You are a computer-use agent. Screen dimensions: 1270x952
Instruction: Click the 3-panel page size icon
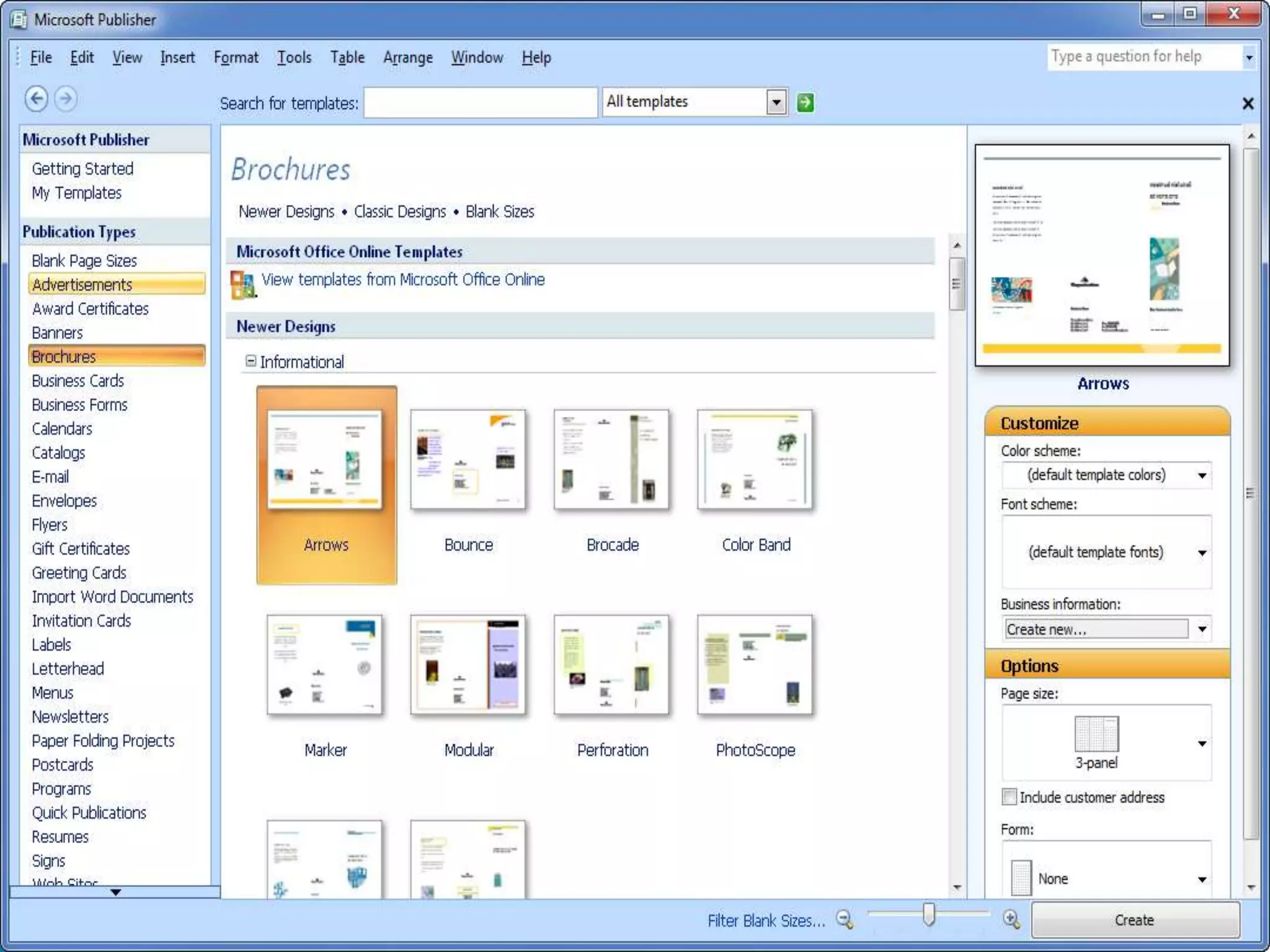tap(1096, 734)
